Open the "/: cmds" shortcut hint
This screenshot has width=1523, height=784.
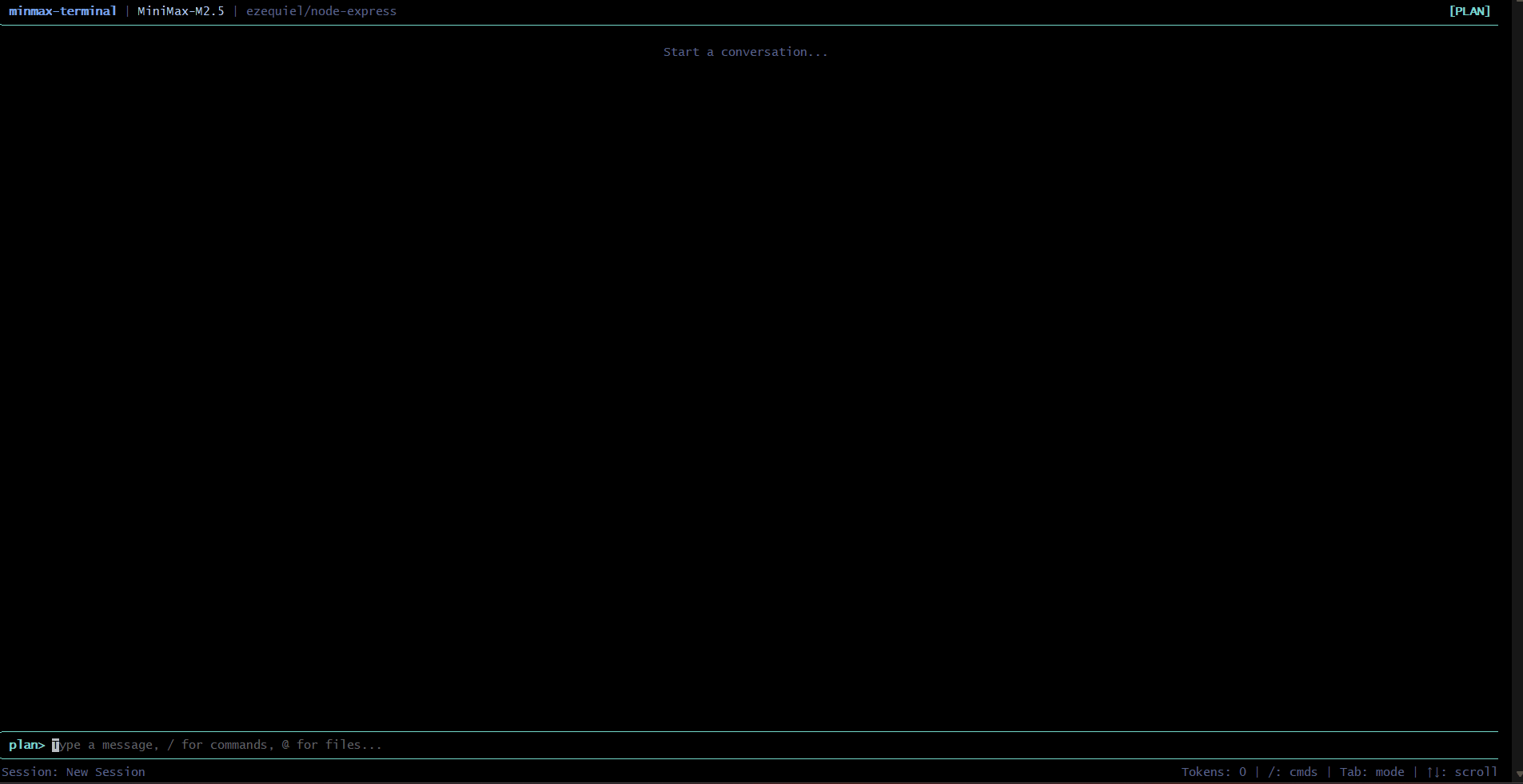point(1292,772)
